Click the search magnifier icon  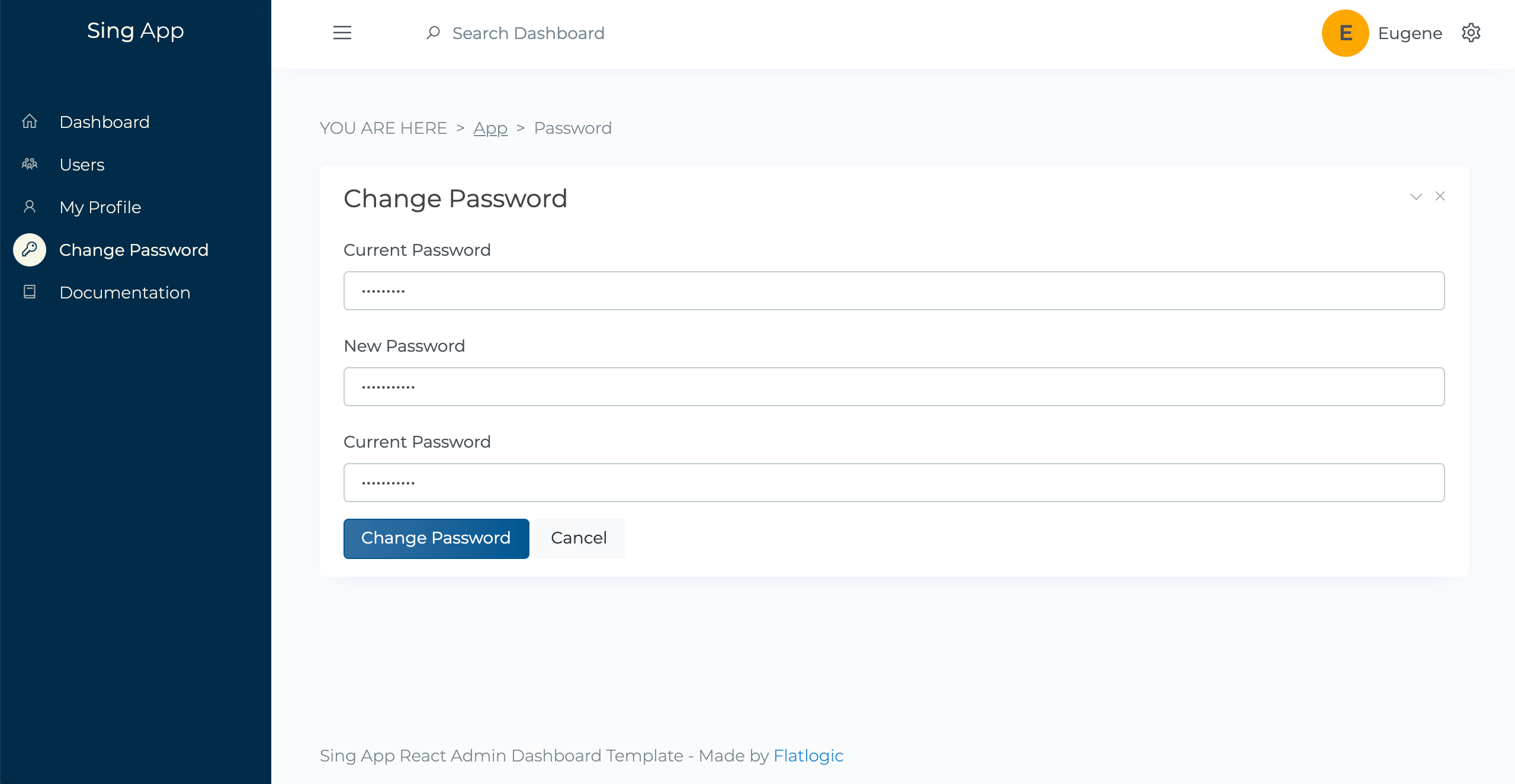coord(434,33)
